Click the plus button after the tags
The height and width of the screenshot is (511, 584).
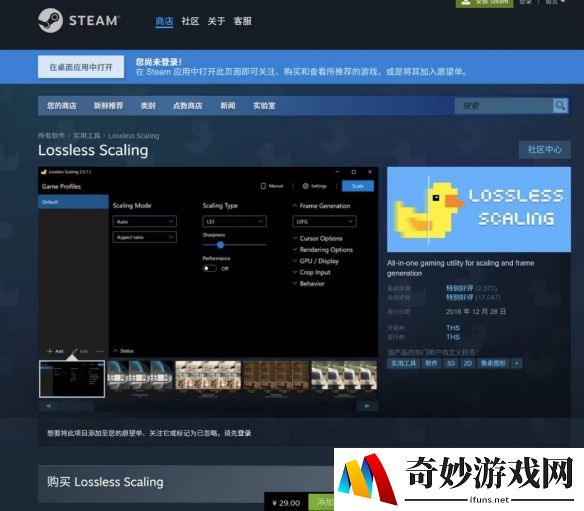pos(517,364)
